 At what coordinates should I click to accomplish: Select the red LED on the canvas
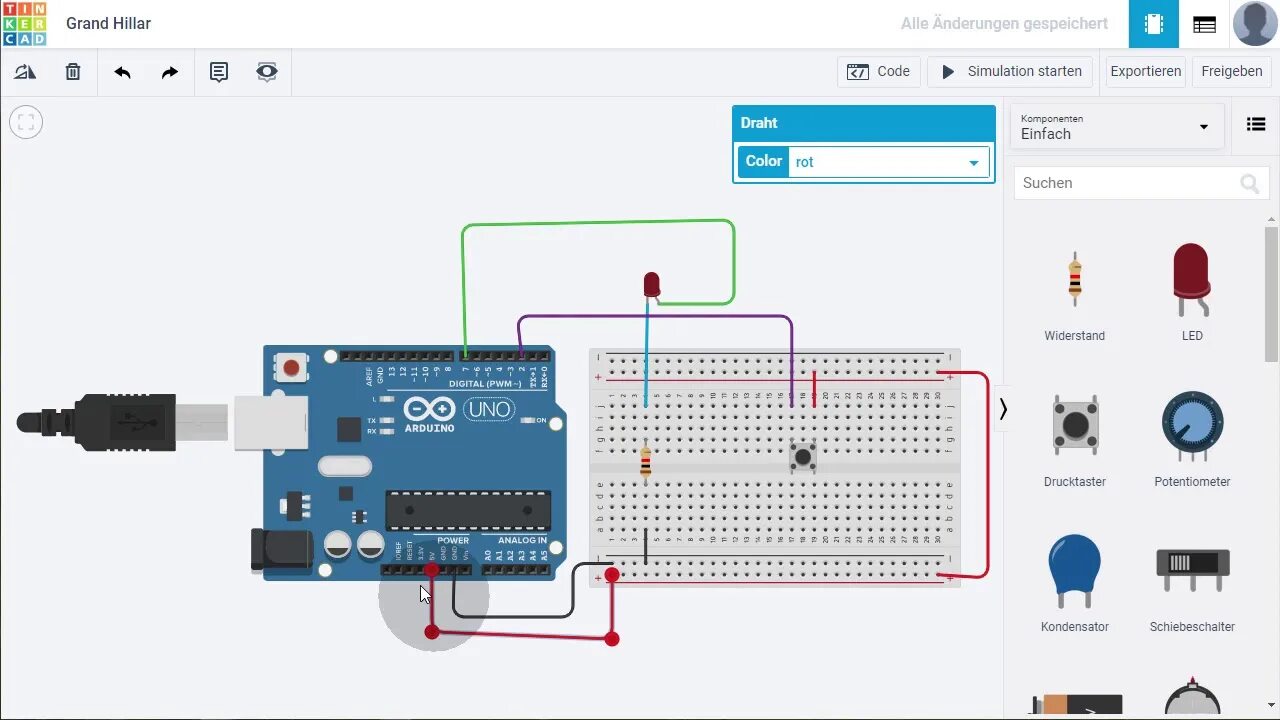[x=652, y=284]
